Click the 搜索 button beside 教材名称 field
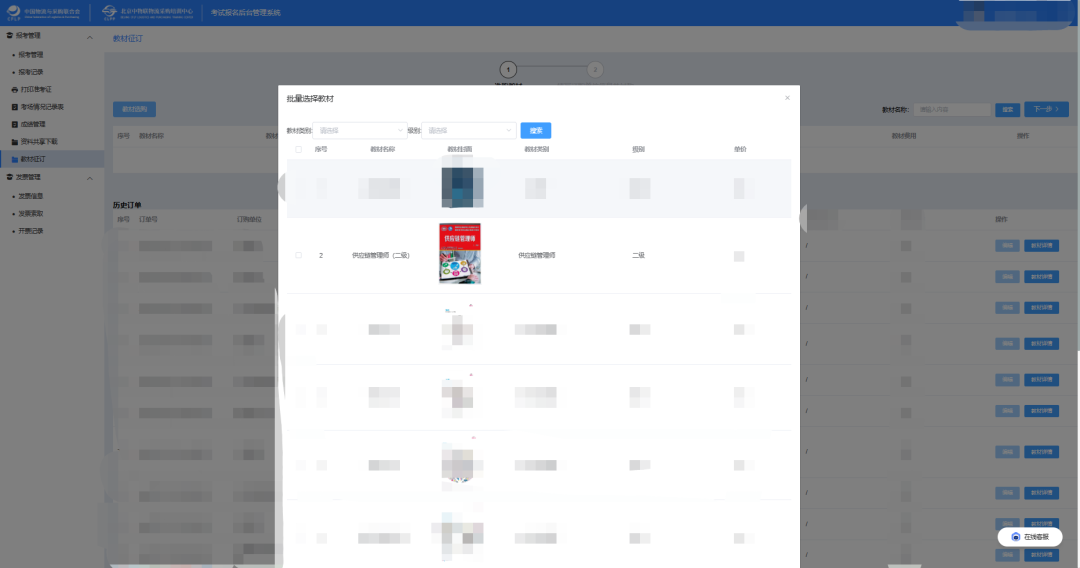Viewport: 1080px width, 568px height. (1008, 109)
